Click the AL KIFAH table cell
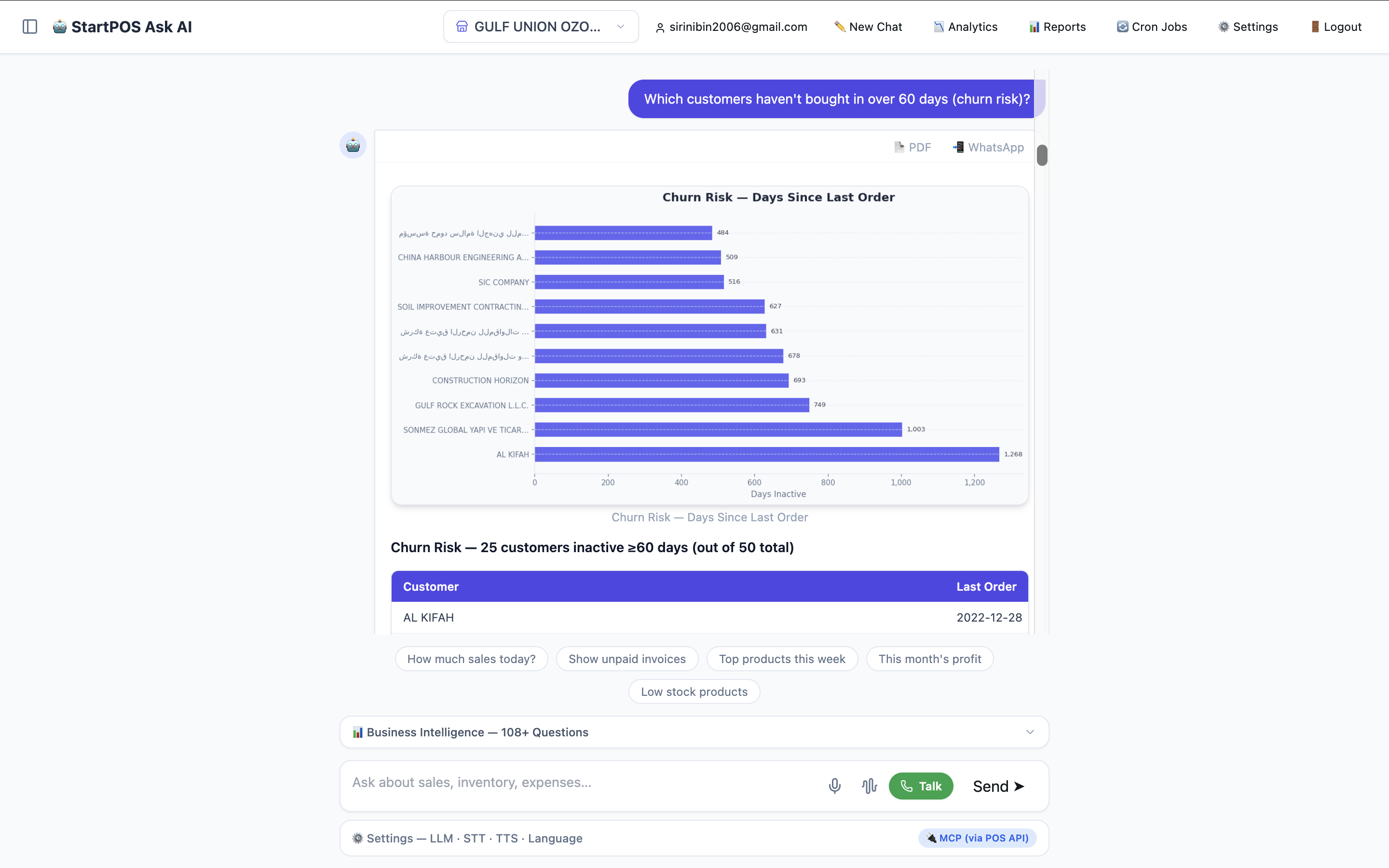The height and width of the screenshot is (868, 1389). (x=428, y=618)
